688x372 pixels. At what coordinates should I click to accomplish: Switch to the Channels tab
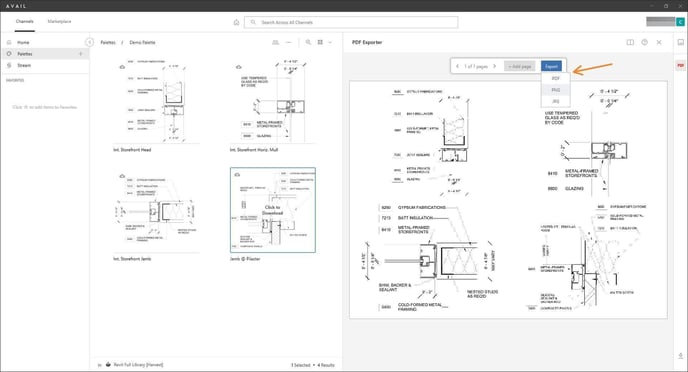[x=25, y=21]
